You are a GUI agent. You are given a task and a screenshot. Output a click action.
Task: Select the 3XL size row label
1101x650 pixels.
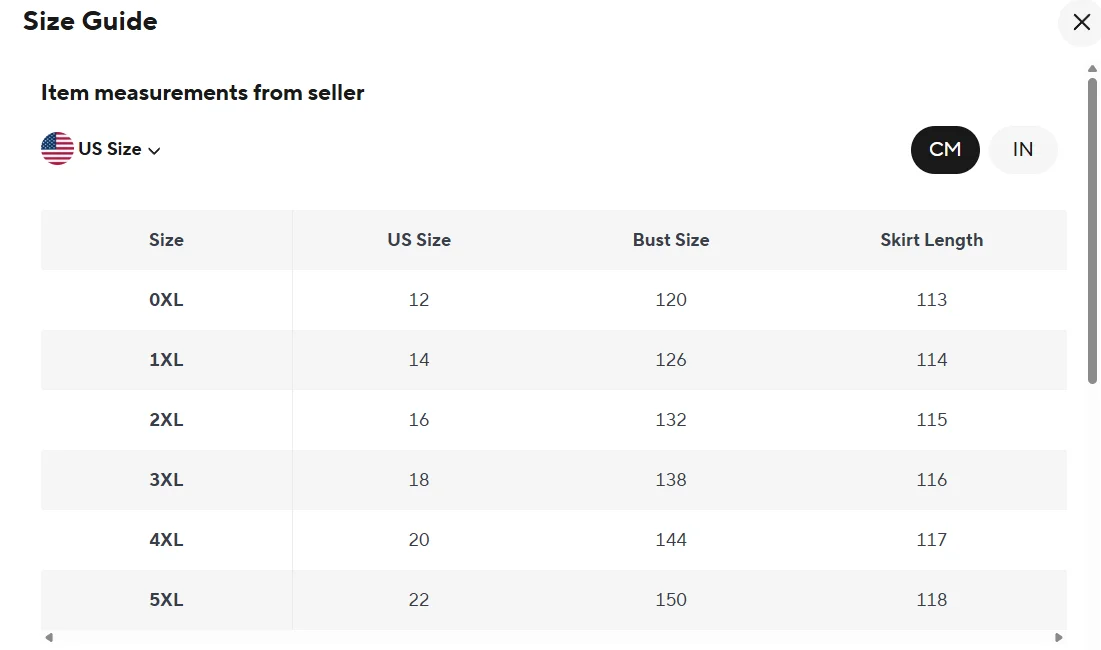[166, 480]
